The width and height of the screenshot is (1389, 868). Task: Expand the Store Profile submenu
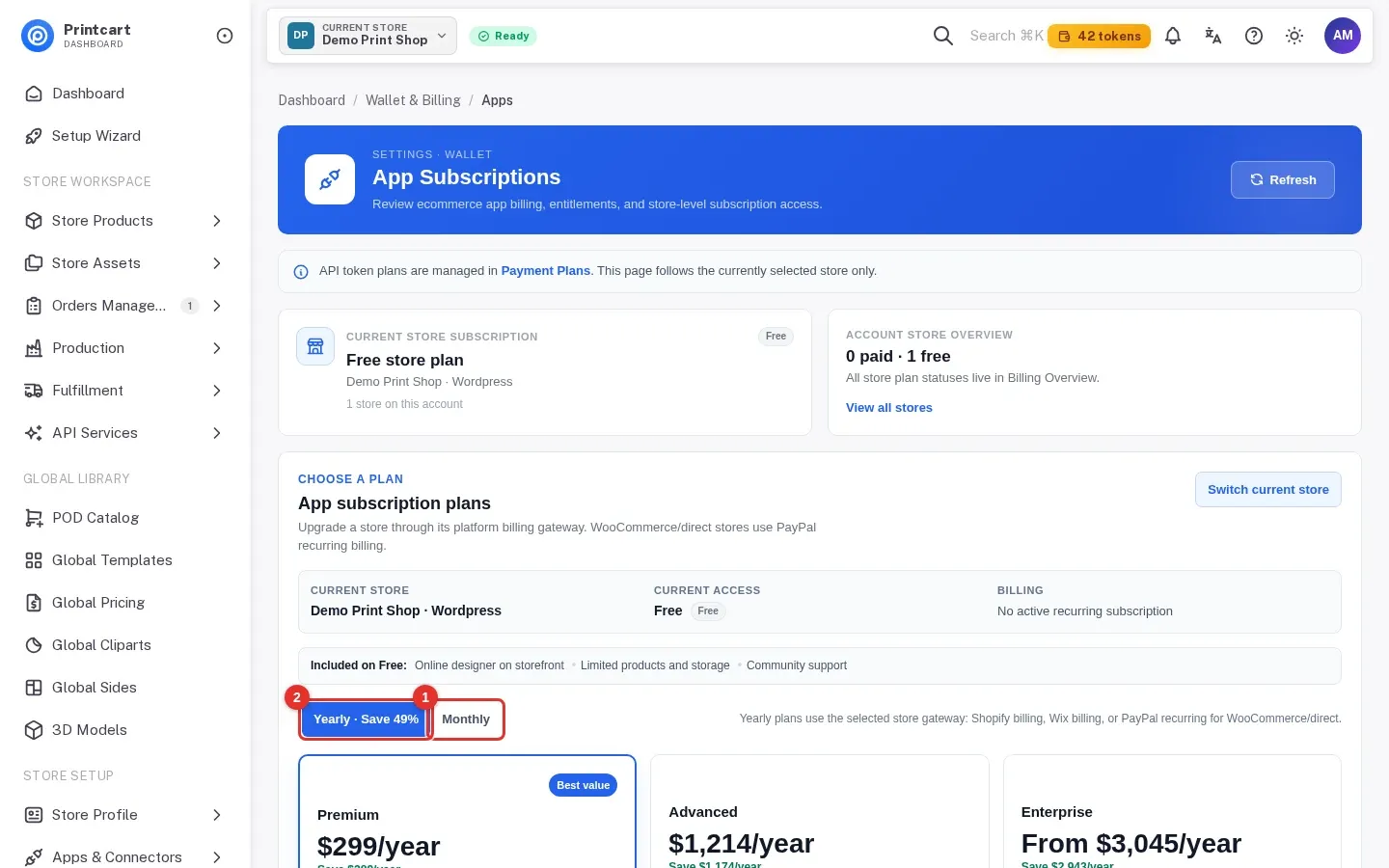pos(217,815)
